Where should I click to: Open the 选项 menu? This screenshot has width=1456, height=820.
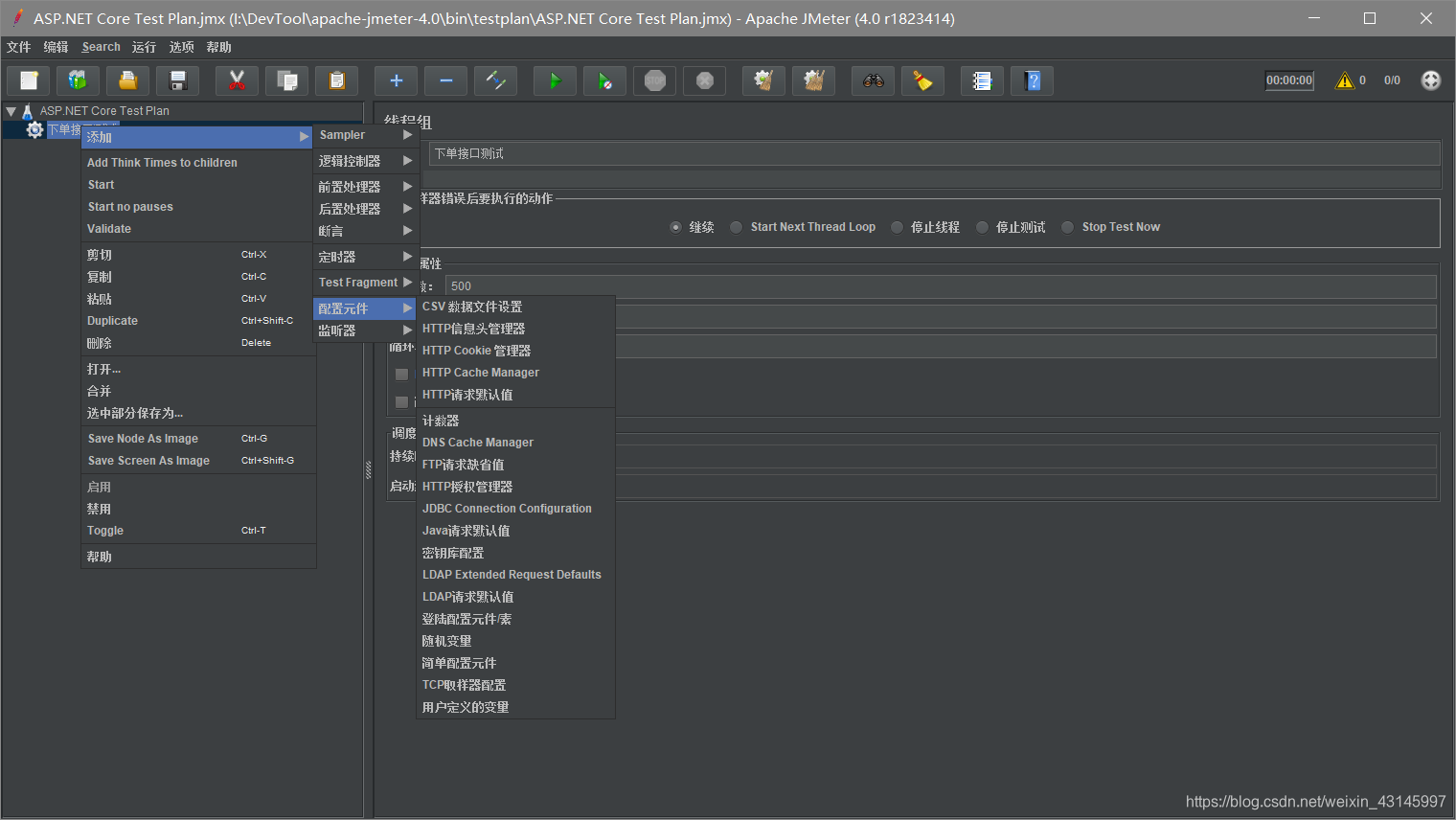pos(182,47)
